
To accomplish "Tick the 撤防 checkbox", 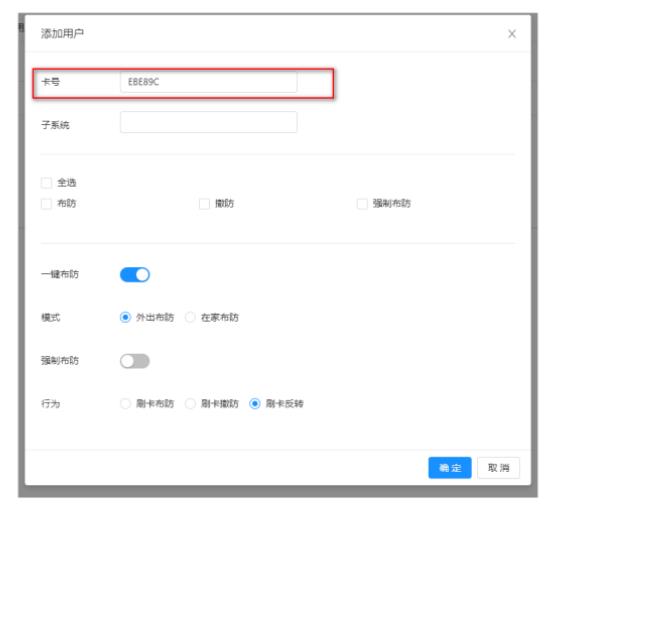I will click(205, 203).
